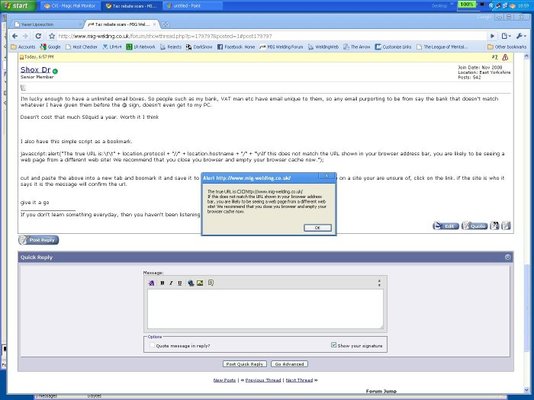Apply italic formatting in Quick Reply editor
The width and height of the screenshot is (534, 400).
[171, 283]
